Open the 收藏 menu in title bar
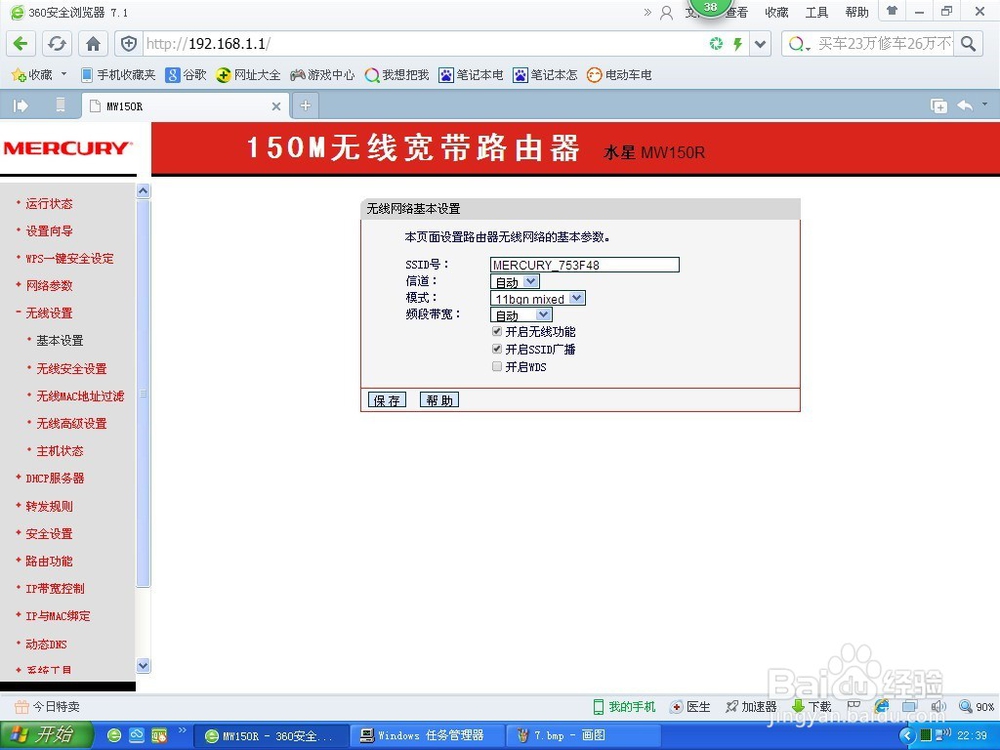 tap(777, 12)
